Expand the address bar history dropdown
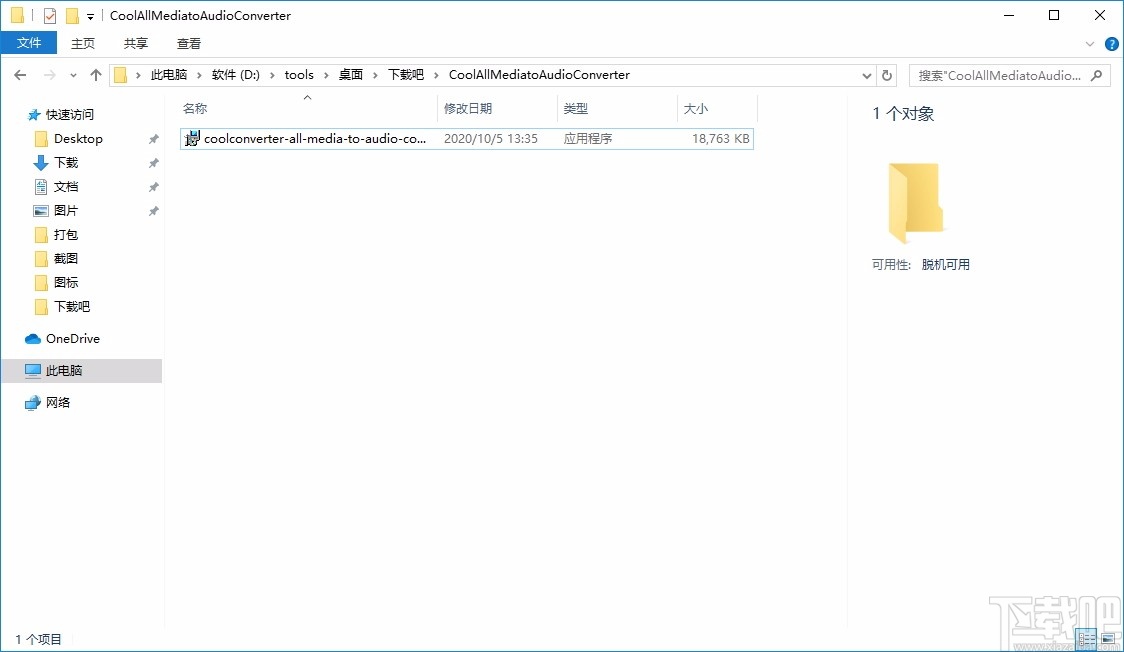The height and width of the screenshot is (652, 1124). 866,74
